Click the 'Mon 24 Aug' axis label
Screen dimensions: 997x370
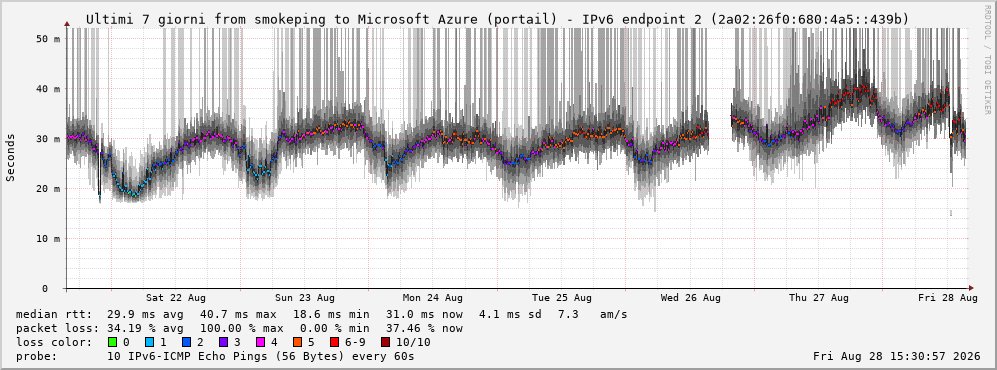click(x=432, y=298)
